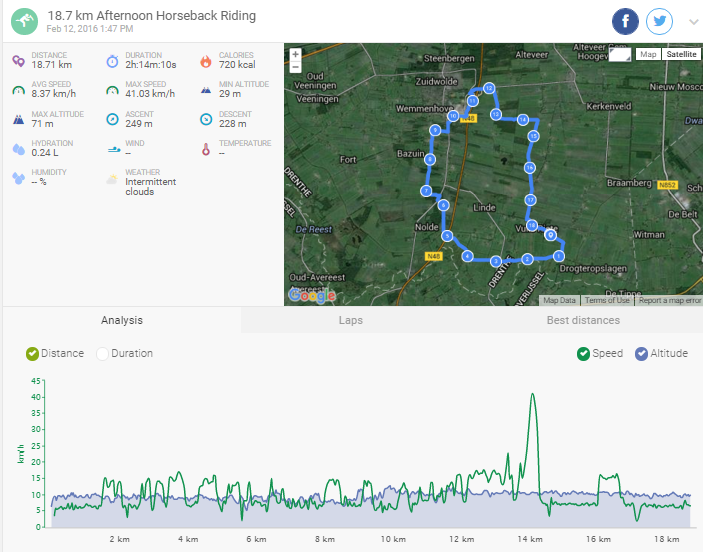Viewport: 703px width, 552px height.
Task: Open the Analysis tab
Action: [x=122, y=320]
